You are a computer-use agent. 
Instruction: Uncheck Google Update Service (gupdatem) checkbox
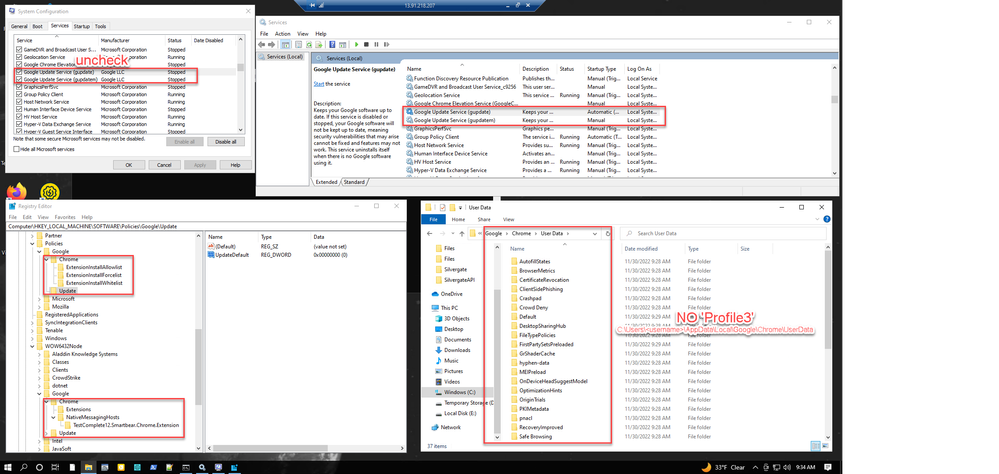point(19,80)
